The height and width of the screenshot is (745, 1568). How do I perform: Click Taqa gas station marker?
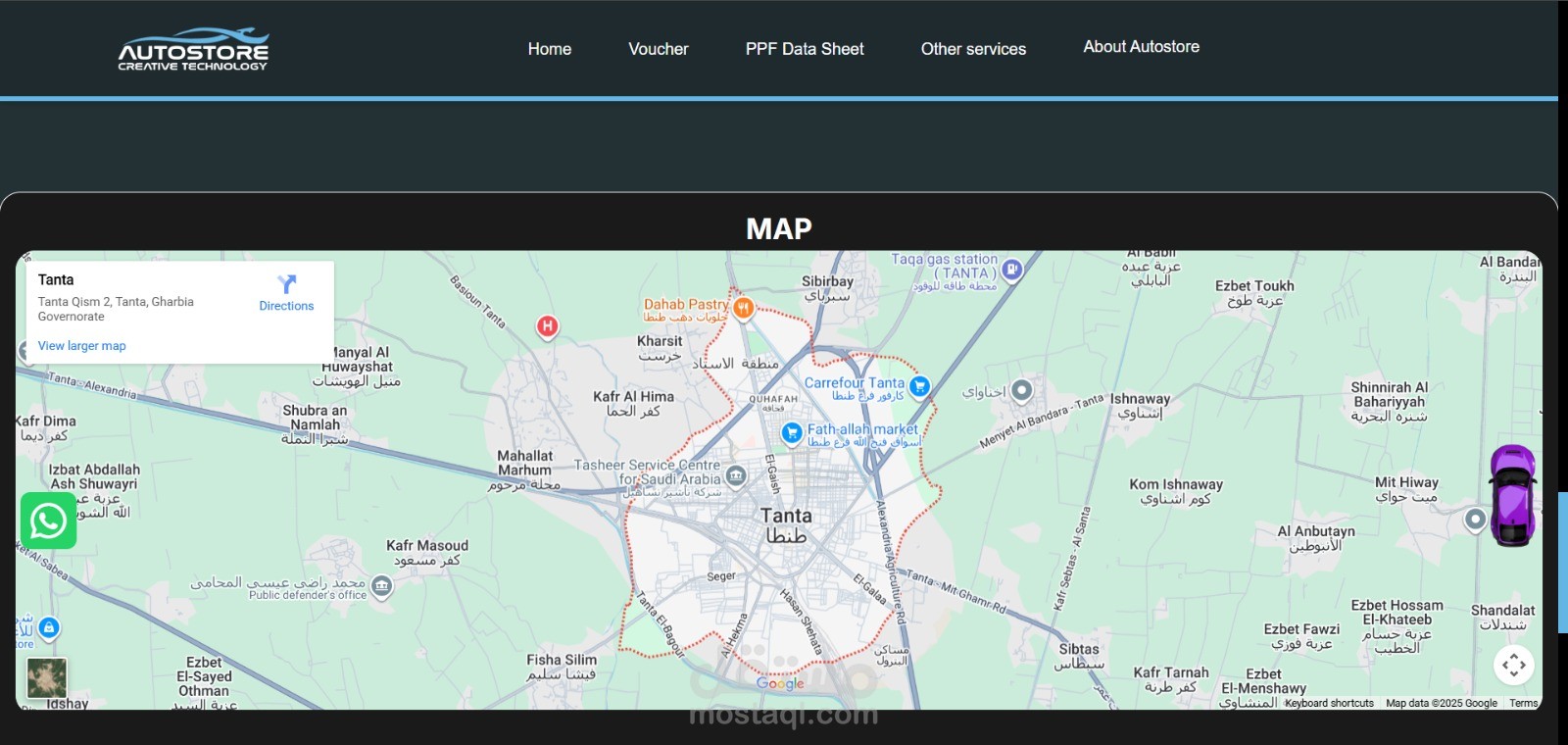(1012, 269)
